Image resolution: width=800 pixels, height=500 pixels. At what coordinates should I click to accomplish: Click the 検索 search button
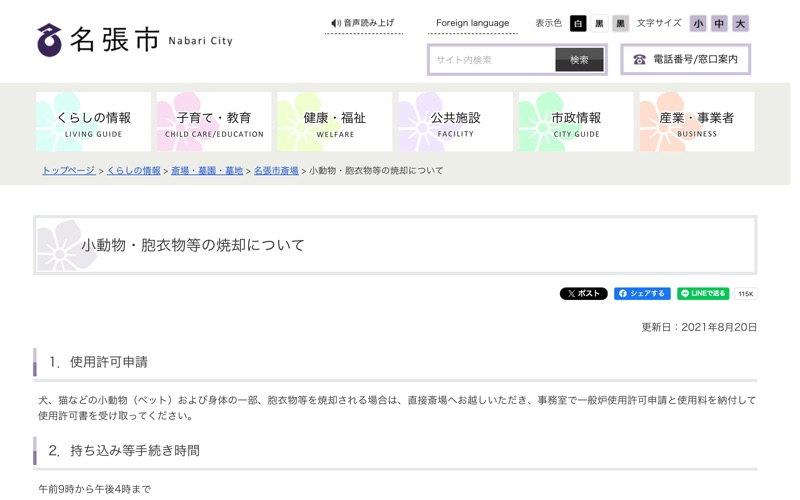tap(579, 60)
